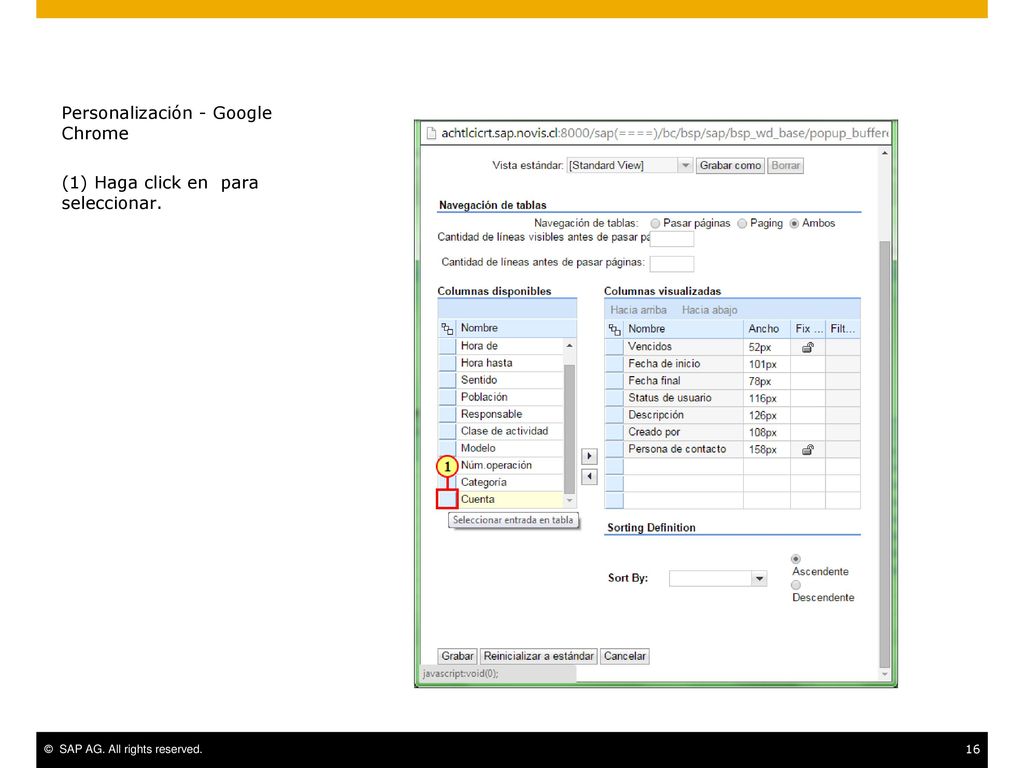Click the Fecha de inicio row
This screenshot has width=1024, height=768.
(x=733, y=364)
